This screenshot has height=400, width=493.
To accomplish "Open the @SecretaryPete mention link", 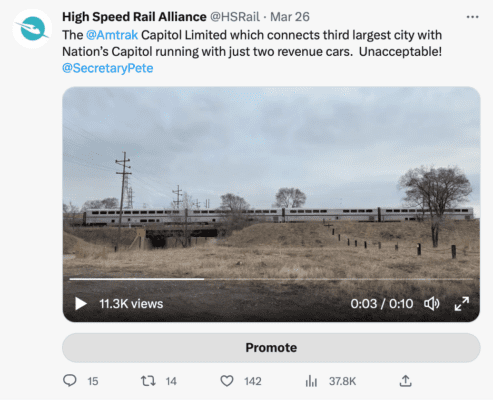I will point(108,68).
